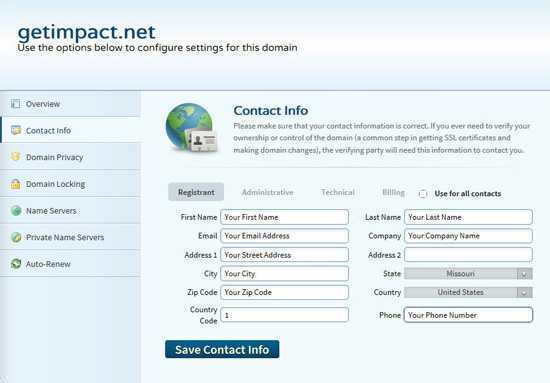
Task: Click the Domain Locking padlock icon
Action: click(x=15, y=184)
